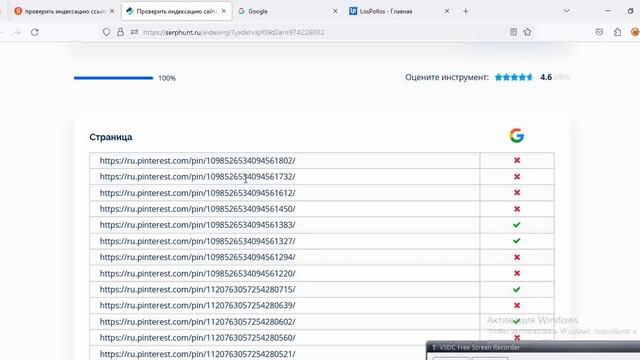Click URL ending 094561383
This screenshot has height=360, width=640.
click(197, 225)
